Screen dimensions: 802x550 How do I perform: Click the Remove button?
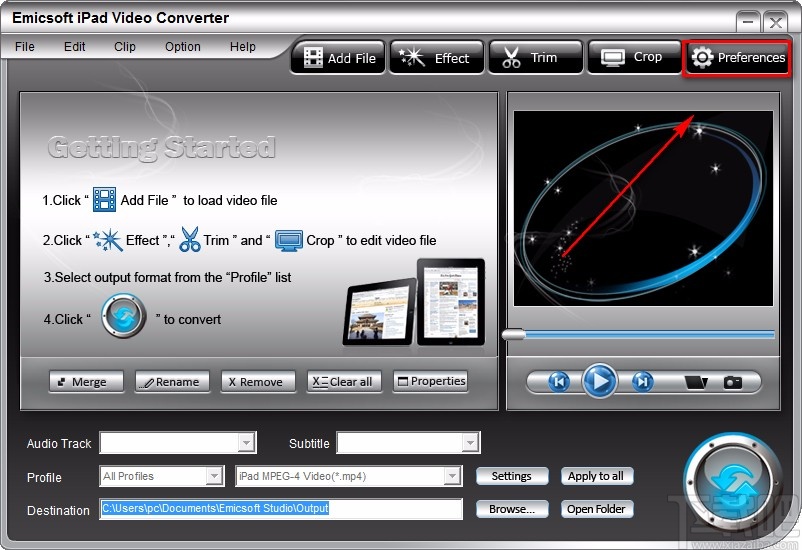[258, 382]
